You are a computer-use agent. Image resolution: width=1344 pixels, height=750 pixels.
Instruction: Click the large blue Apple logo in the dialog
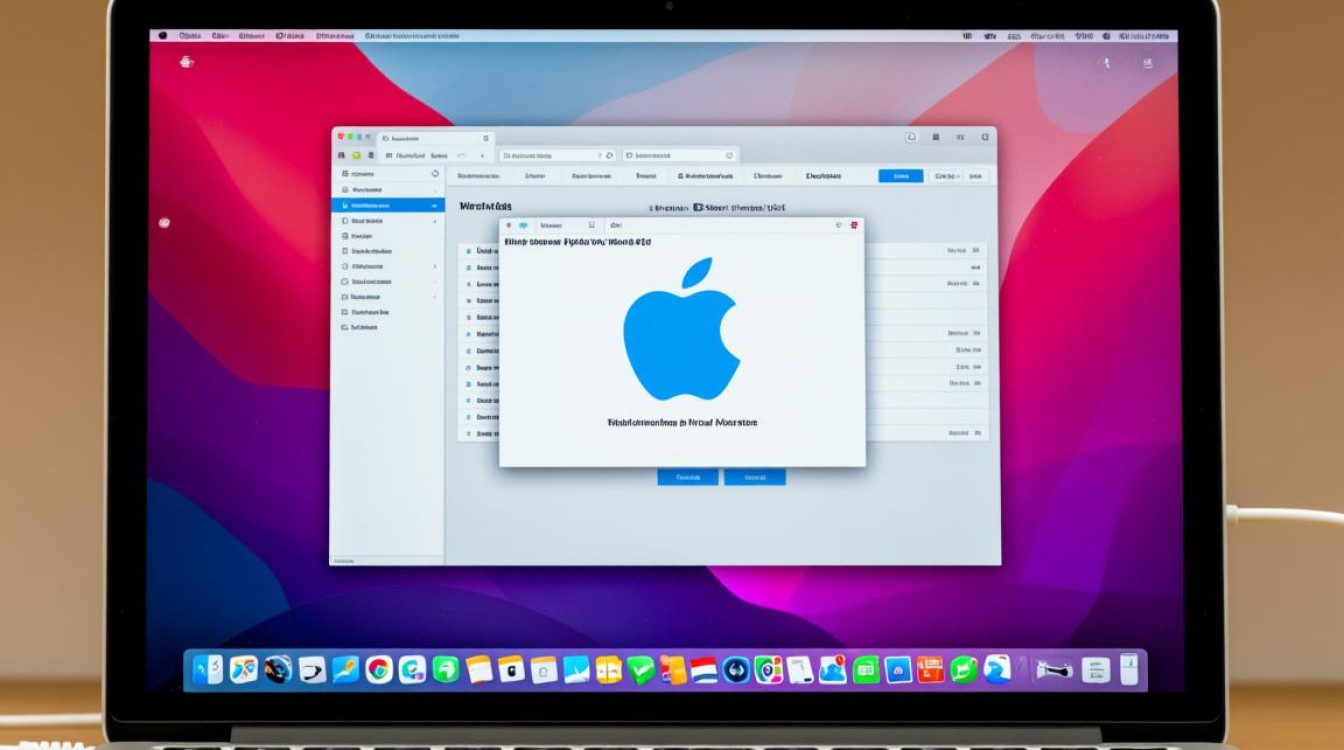tap(682, 330)
